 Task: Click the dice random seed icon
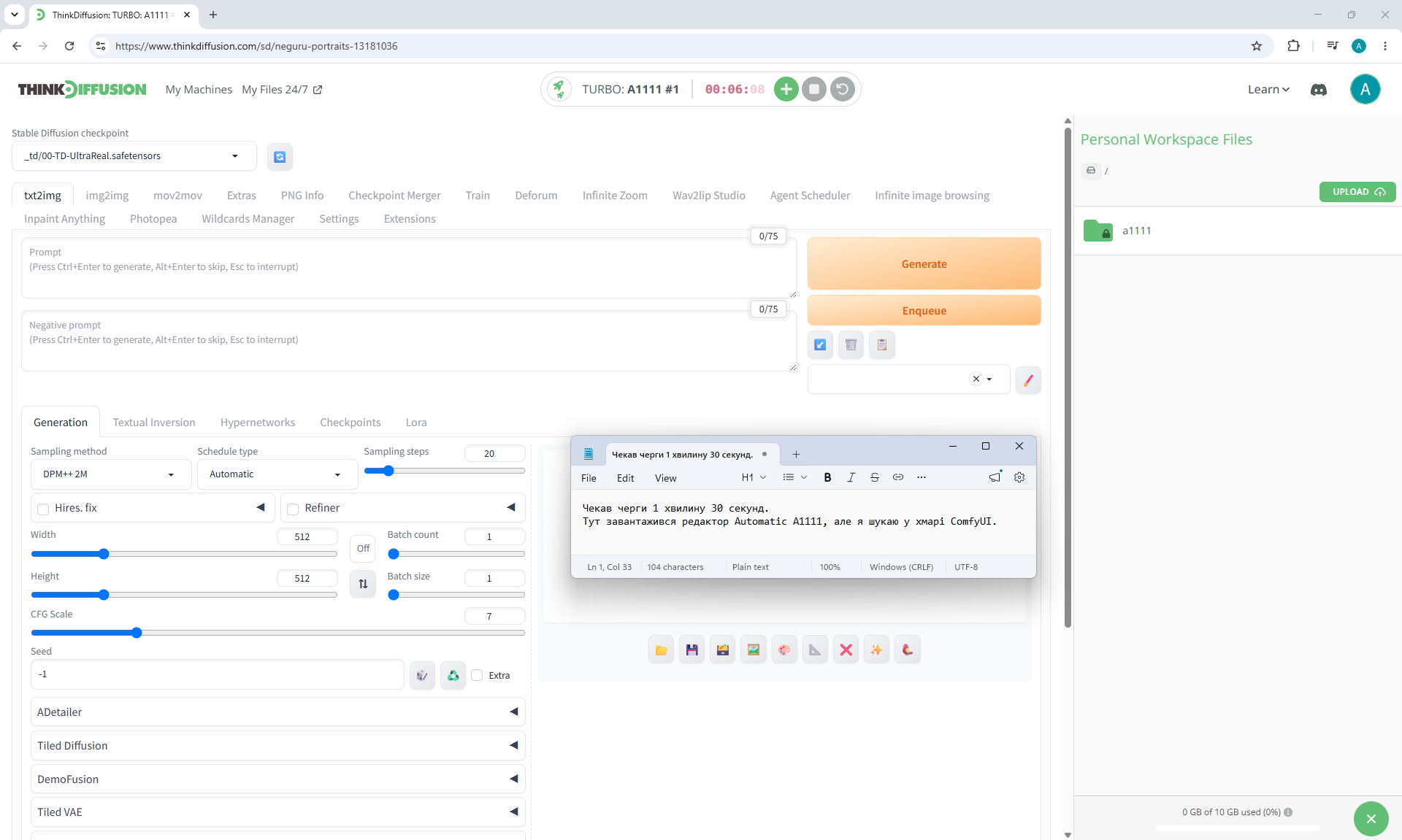pyautogui.click(x=422, y=675)
